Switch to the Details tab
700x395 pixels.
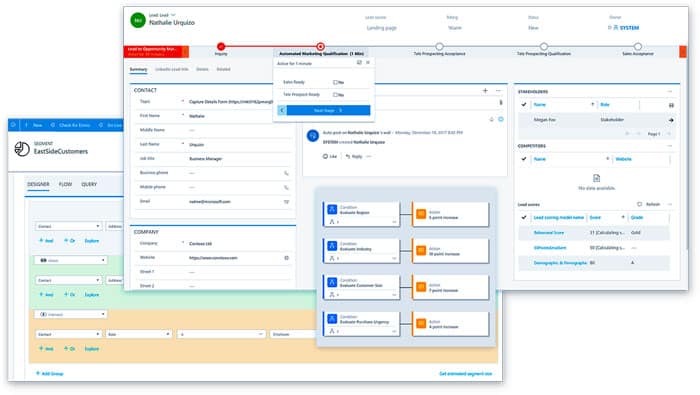point(202,69)
